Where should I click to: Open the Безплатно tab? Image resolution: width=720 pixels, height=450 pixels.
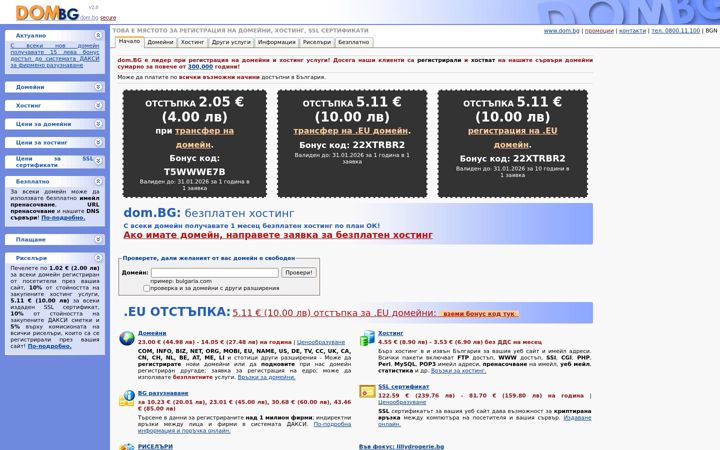click(x=354, y=42)
